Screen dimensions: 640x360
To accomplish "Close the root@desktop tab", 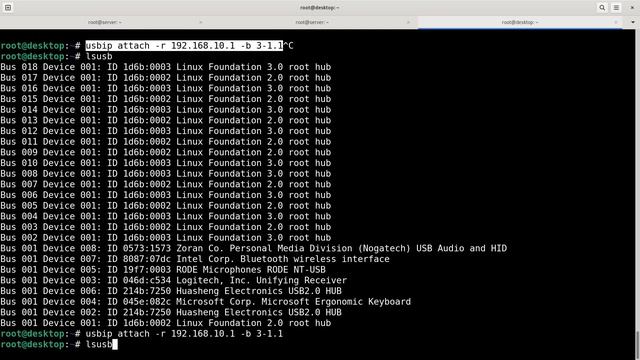I will [616, 22].
